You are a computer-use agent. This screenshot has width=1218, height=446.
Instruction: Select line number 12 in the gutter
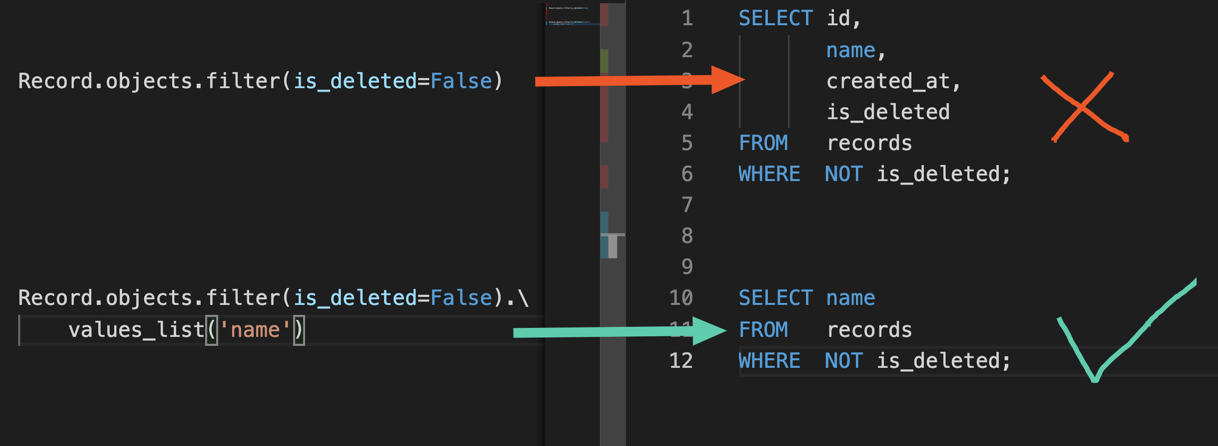(681, 360)
